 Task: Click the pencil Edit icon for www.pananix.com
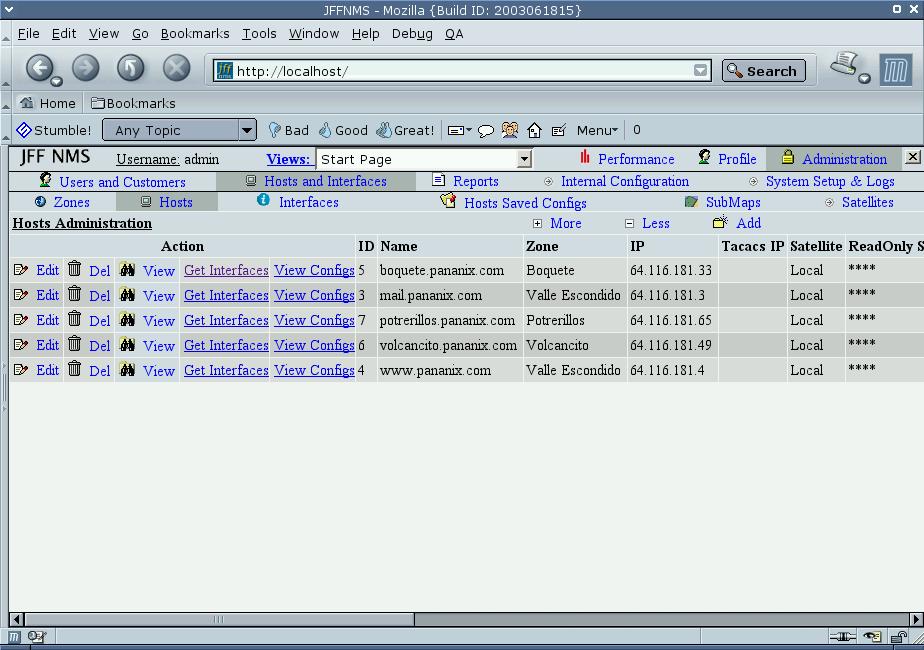click(21, 370)
